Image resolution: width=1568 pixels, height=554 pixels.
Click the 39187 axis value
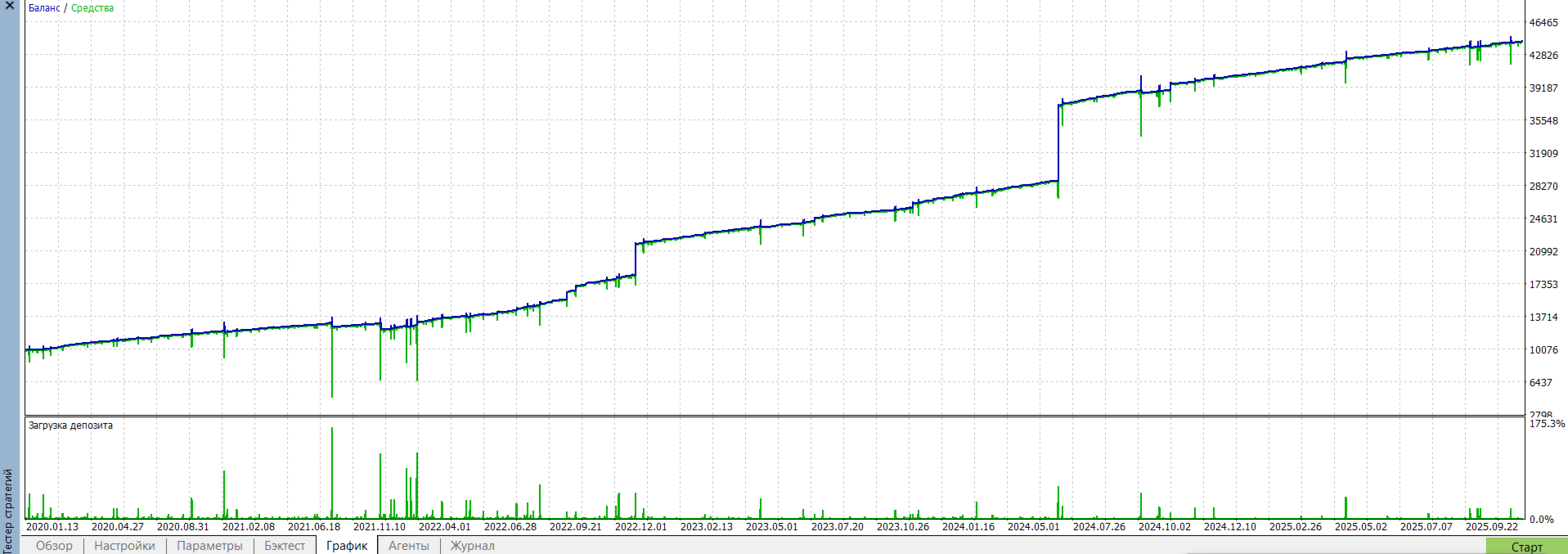coord(1543,88)
